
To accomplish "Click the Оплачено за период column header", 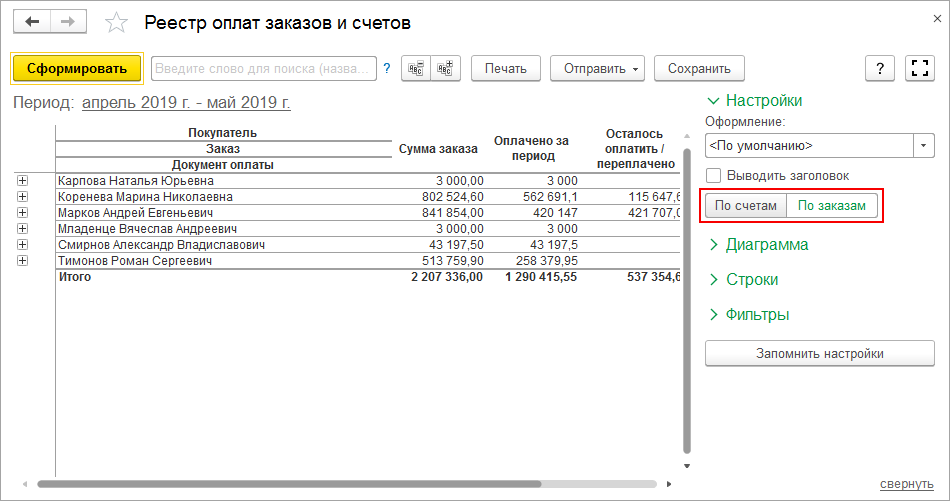I will 531,148.
